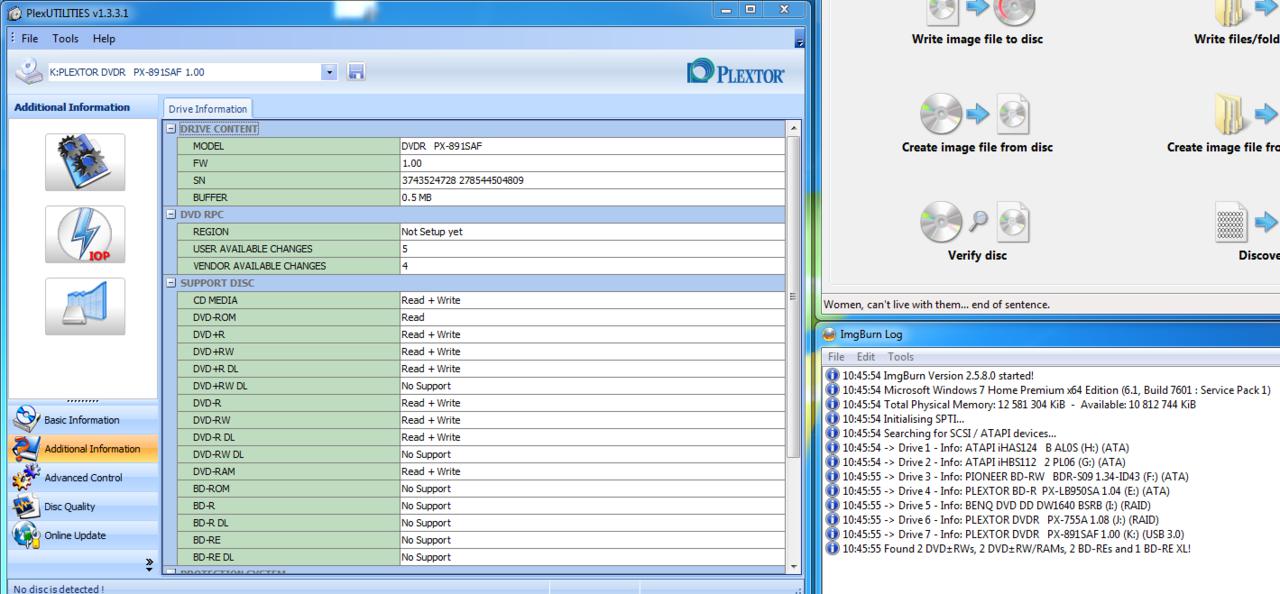
Task: Click Create image file from disc icon
Action: (977, 113)
